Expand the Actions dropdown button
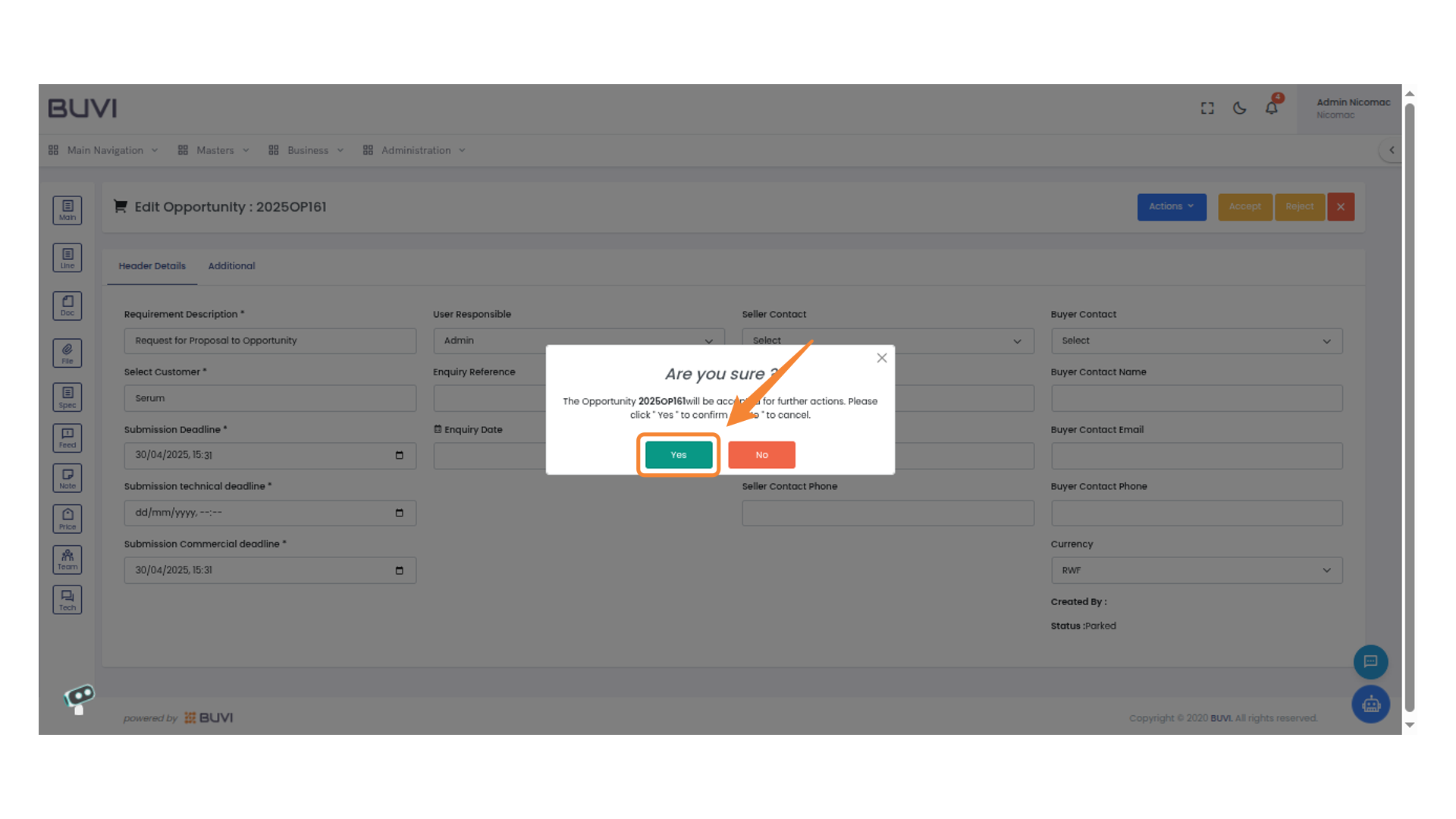The width and height of the screenshot is (1456, 819). pos(1171,206)
